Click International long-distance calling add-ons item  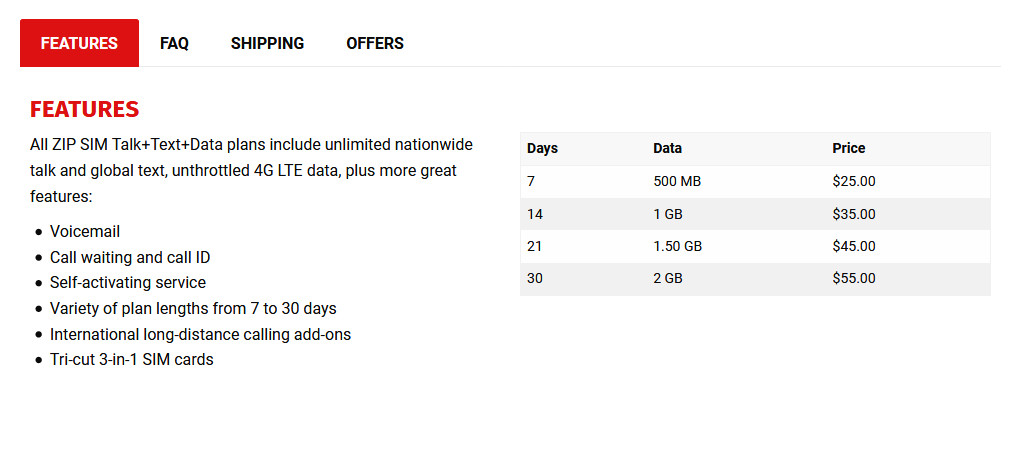(x=201, y=335)
